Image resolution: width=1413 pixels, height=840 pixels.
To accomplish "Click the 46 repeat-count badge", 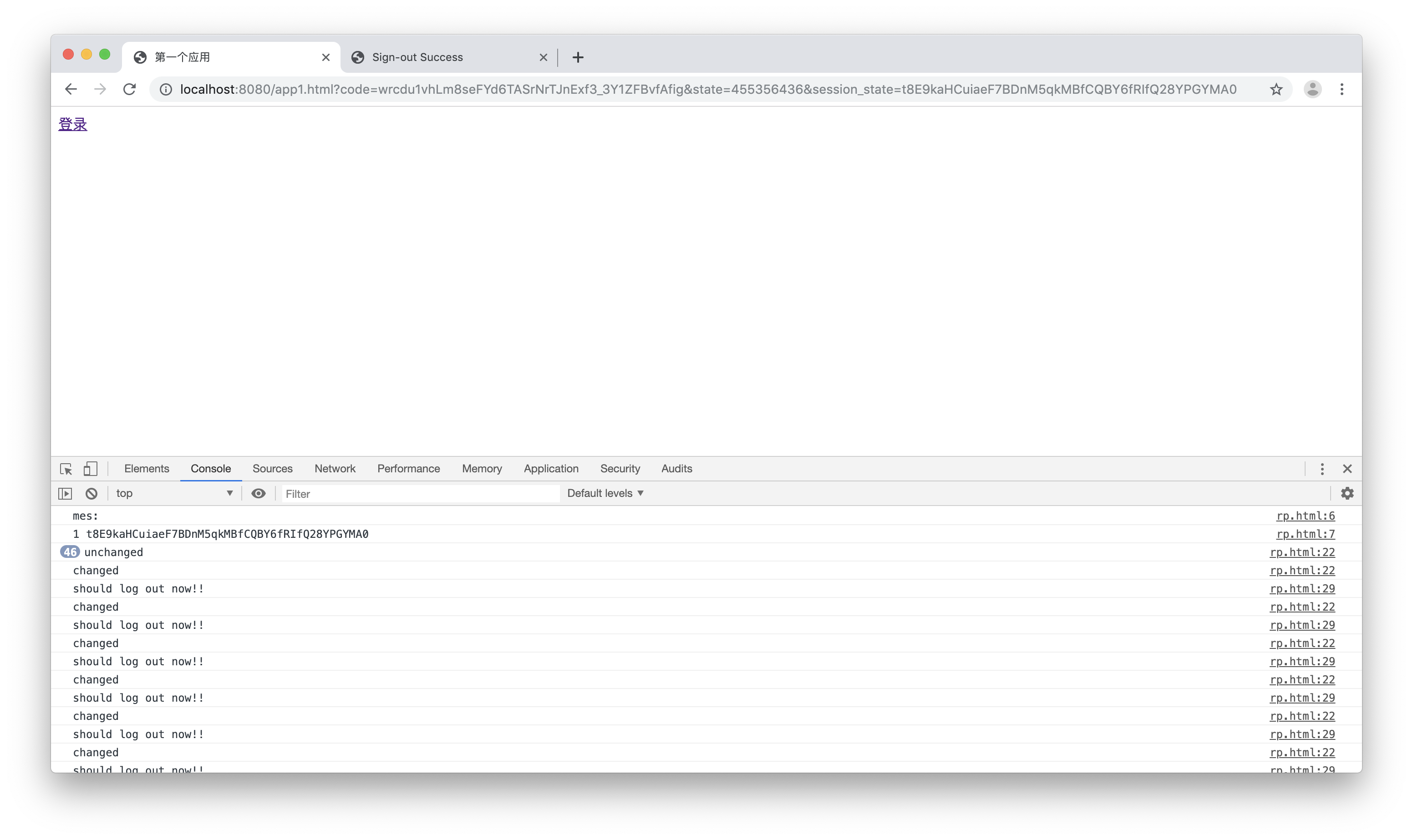I will [x=70, y=552].
